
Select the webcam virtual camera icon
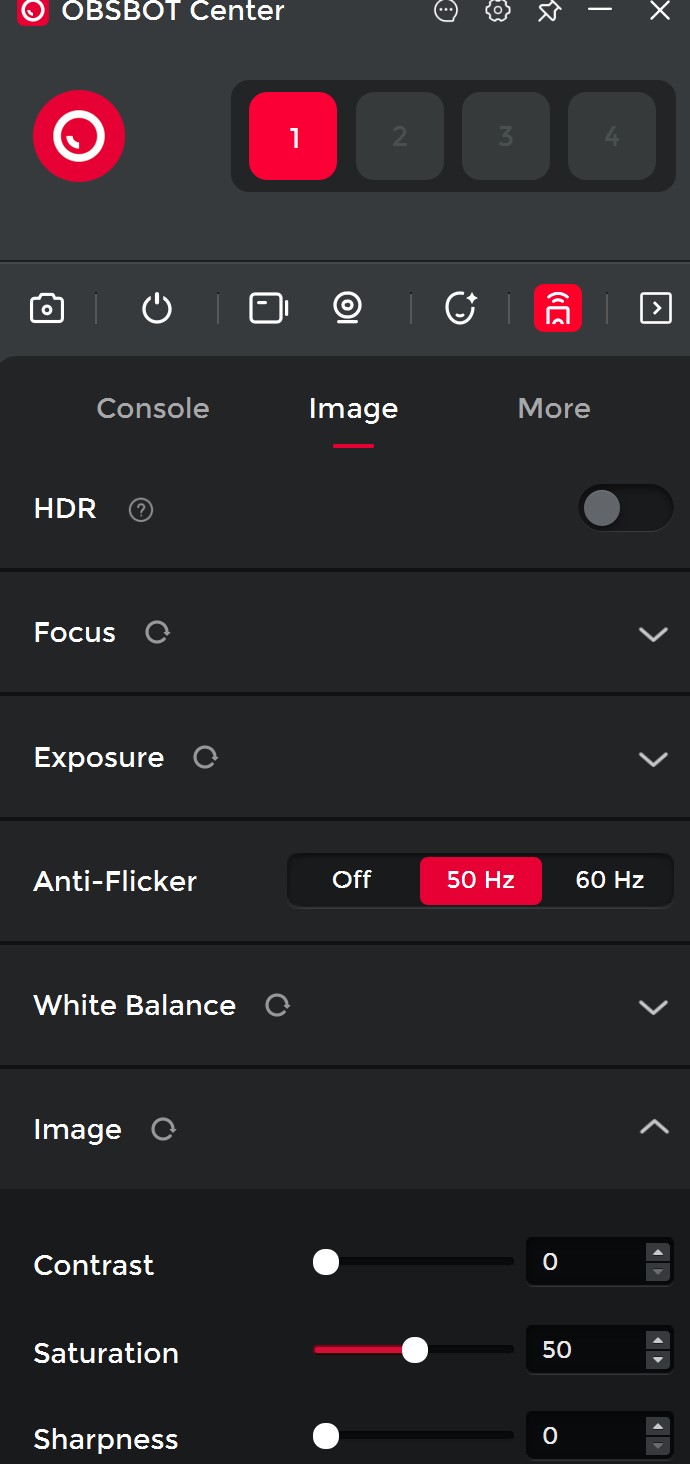click(347, 308)
